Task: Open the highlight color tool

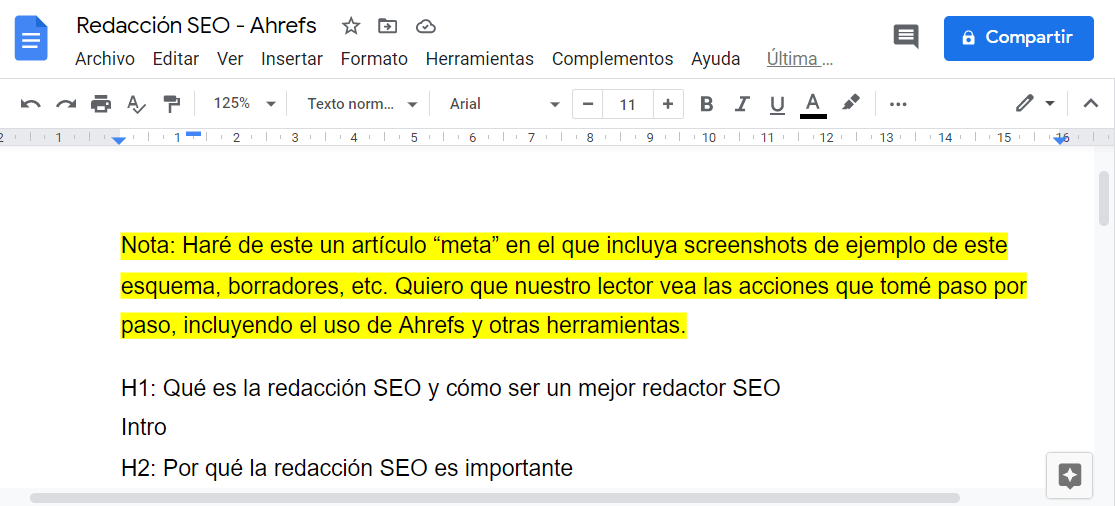Action: (850, 104)
